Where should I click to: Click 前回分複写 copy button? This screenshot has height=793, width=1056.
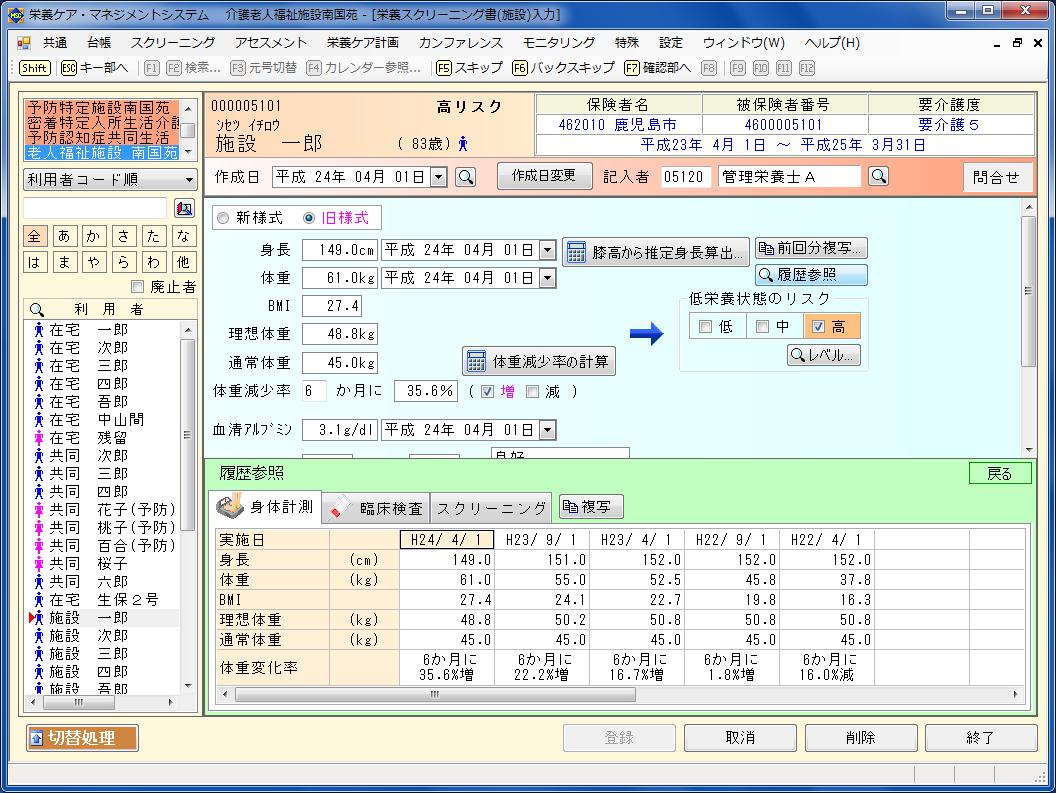pyautogui.click(x=811, y=248)
